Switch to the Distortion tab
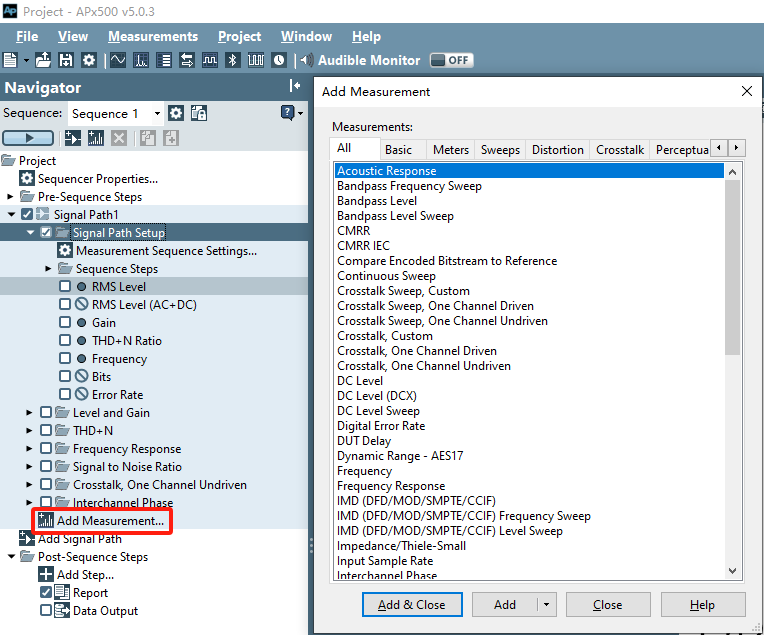764x635 pixels. tap(557, 150)
